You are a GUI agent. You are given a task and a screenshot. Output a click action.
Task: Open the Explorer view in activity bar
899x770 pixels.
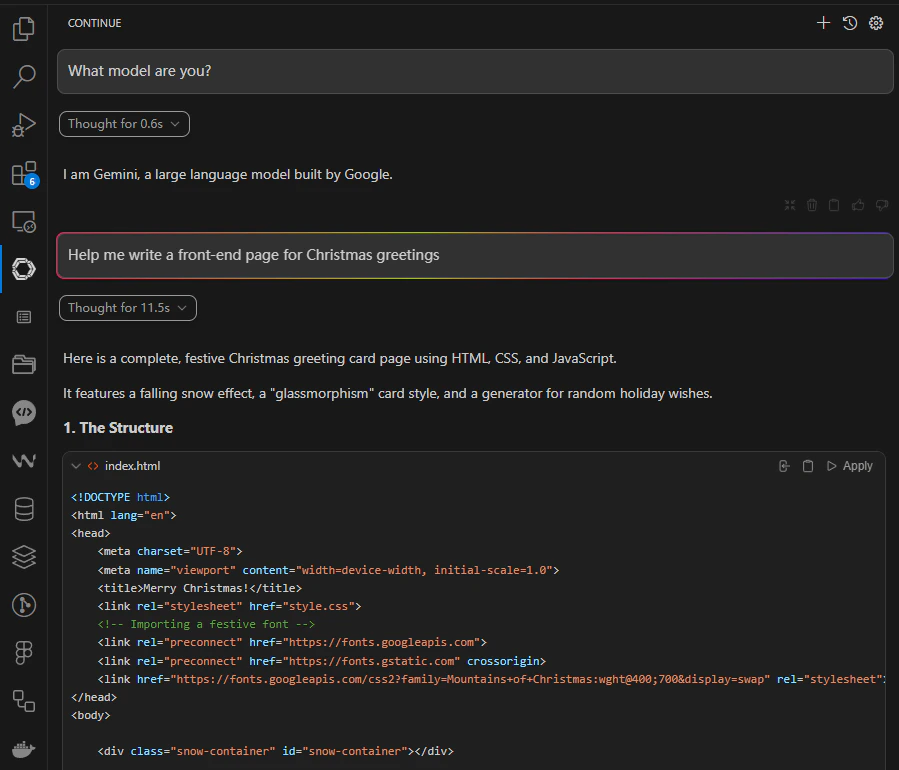pos(24,29)
